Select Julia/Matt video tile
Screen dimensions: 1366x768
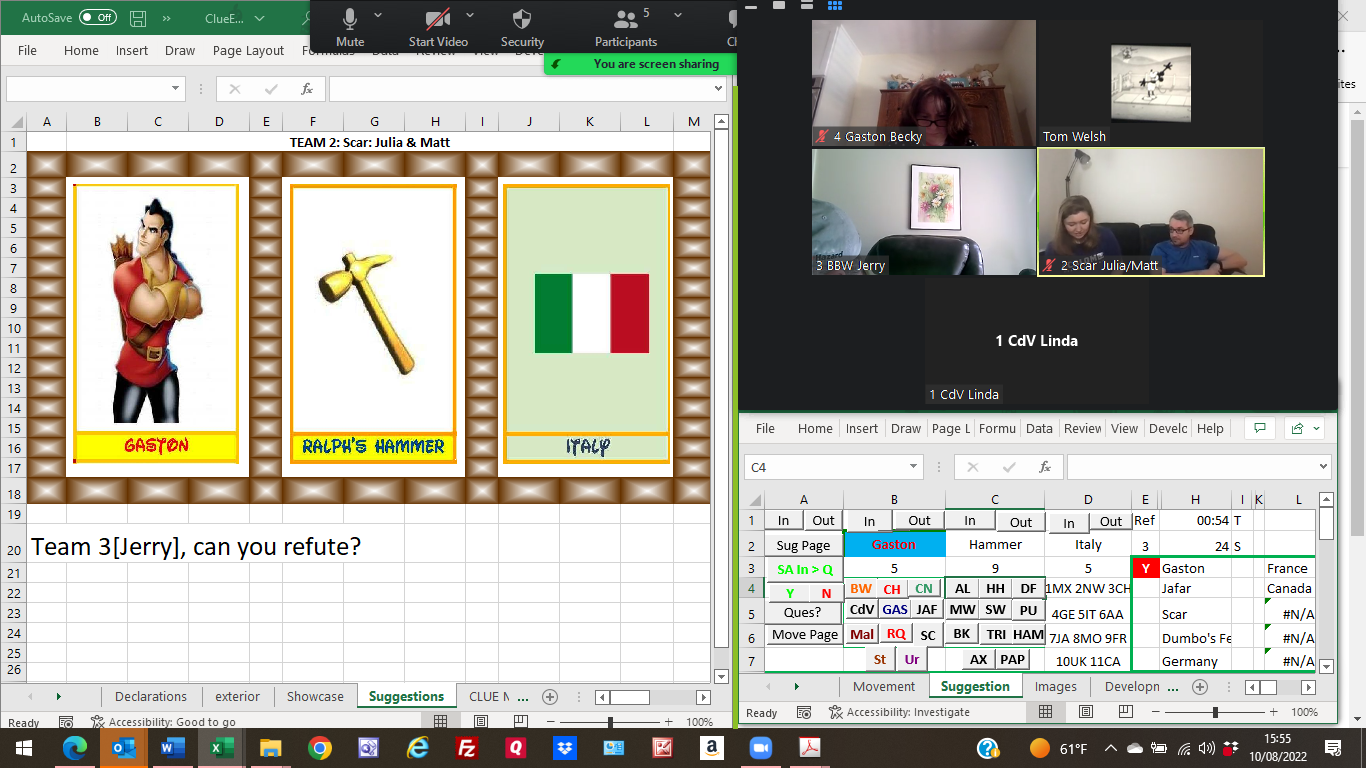[1151, 212]
